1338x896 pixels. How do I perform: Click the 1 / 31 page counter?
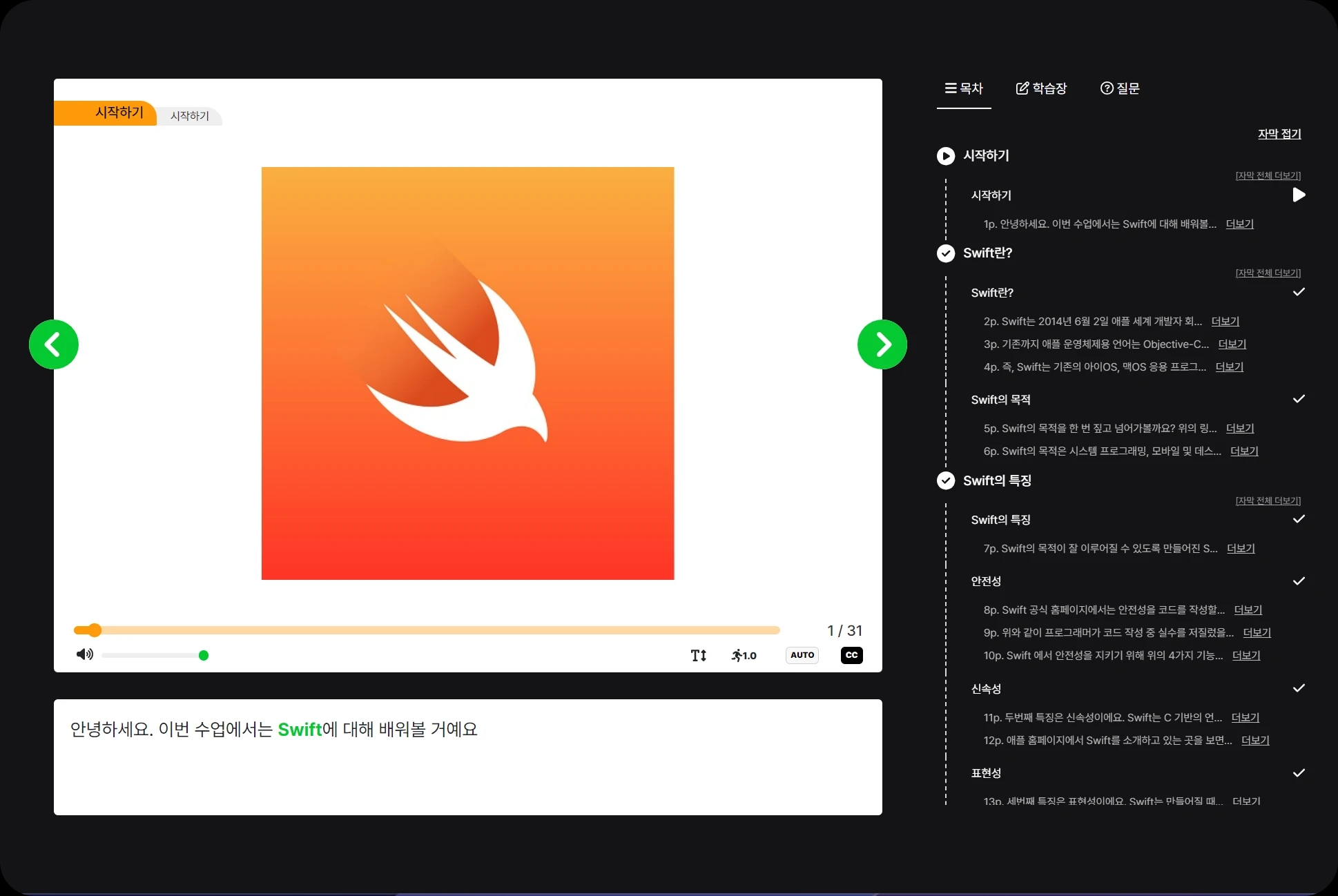coord(845,630)
